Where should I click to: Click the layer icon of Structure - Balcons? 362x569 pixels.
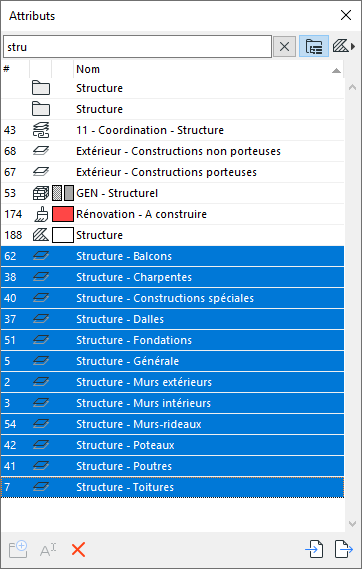tap(41, 256)
